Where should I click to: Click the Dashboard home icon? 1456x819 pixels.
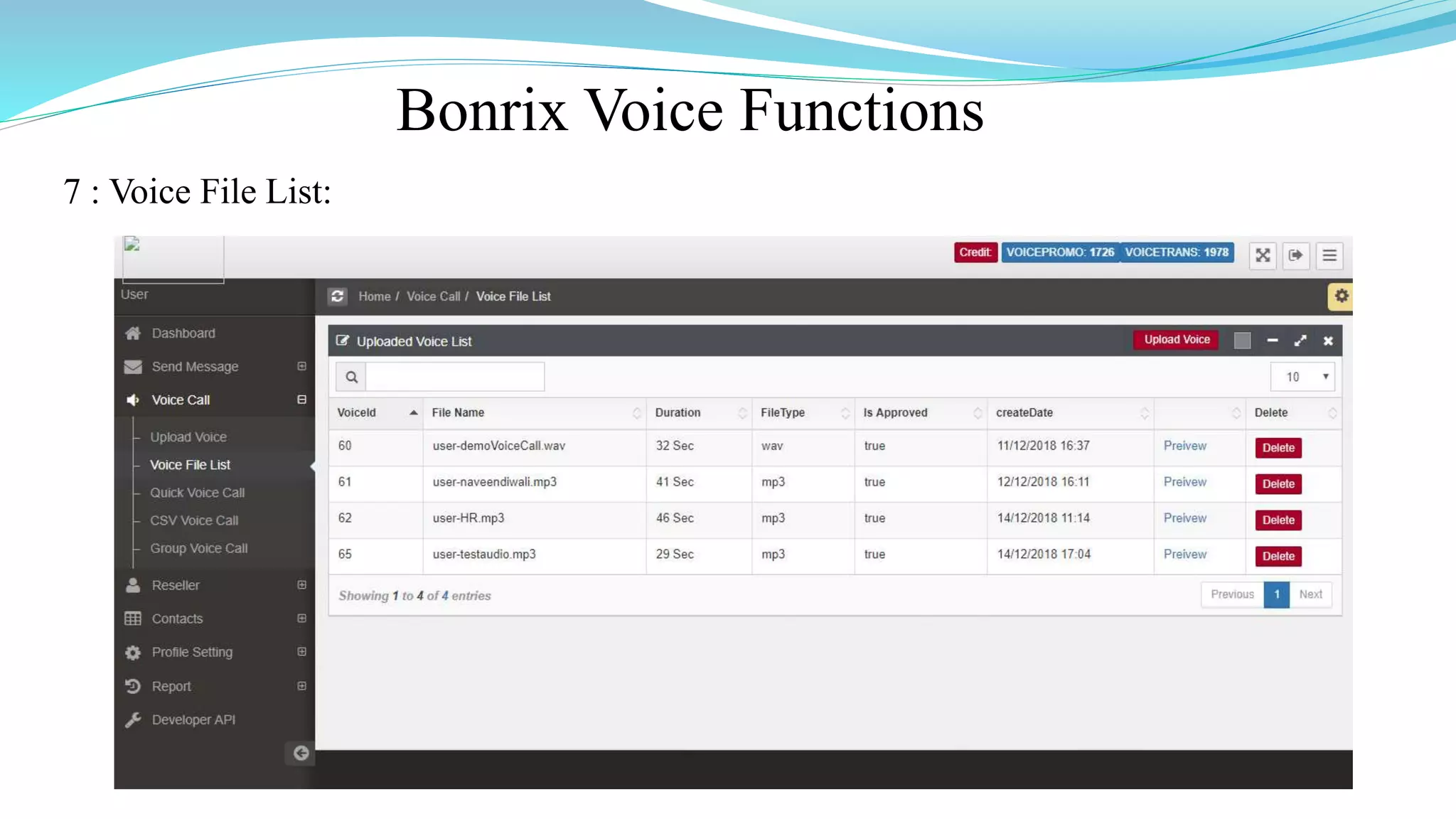coord(133,333)
